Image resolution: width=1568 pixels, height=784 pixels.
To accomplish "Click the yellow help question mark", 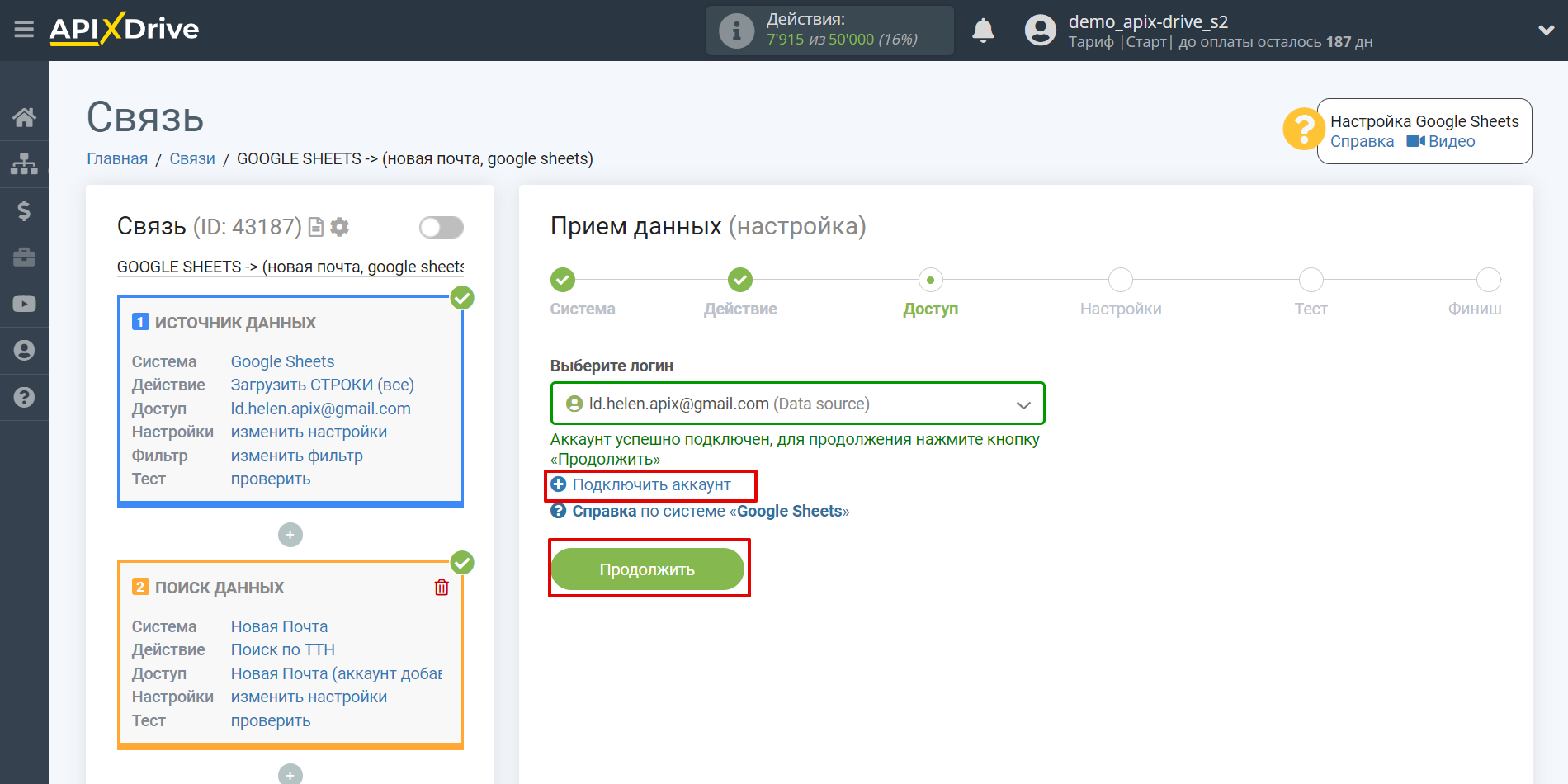I will [x=1303, y=130].
